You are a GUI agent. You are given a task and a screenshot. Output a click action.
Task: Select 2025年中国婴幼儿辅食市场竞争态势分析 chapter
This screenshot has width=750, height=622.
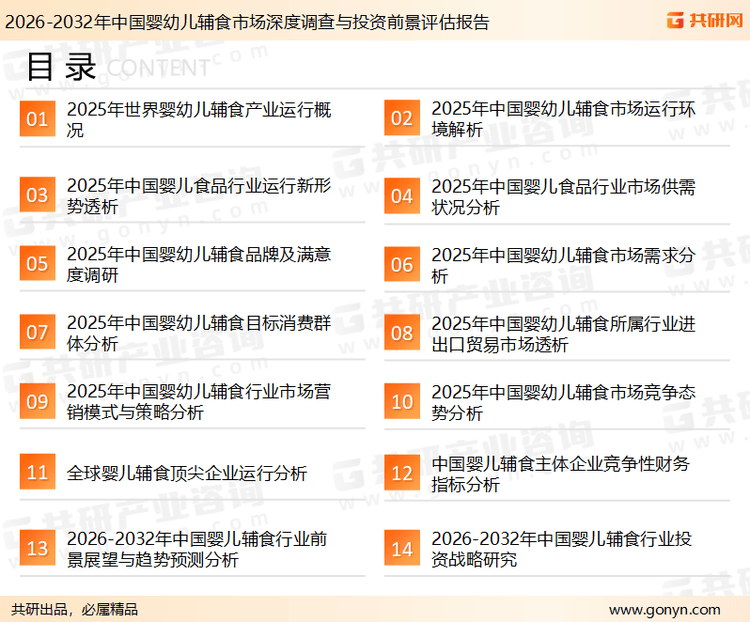(563, 402)
